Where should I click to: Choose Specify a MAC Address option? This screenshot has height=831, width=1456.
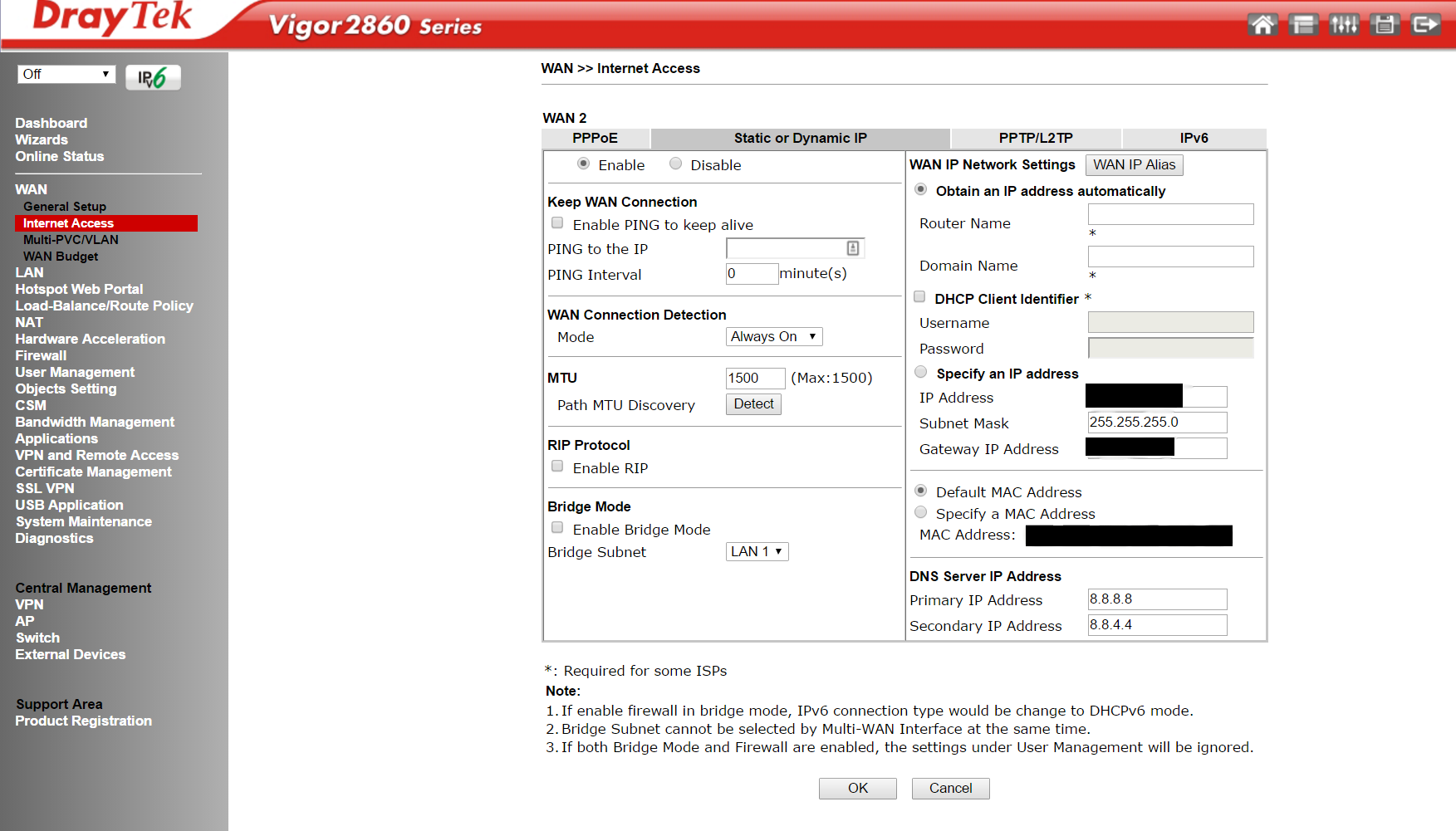point(920,512)
